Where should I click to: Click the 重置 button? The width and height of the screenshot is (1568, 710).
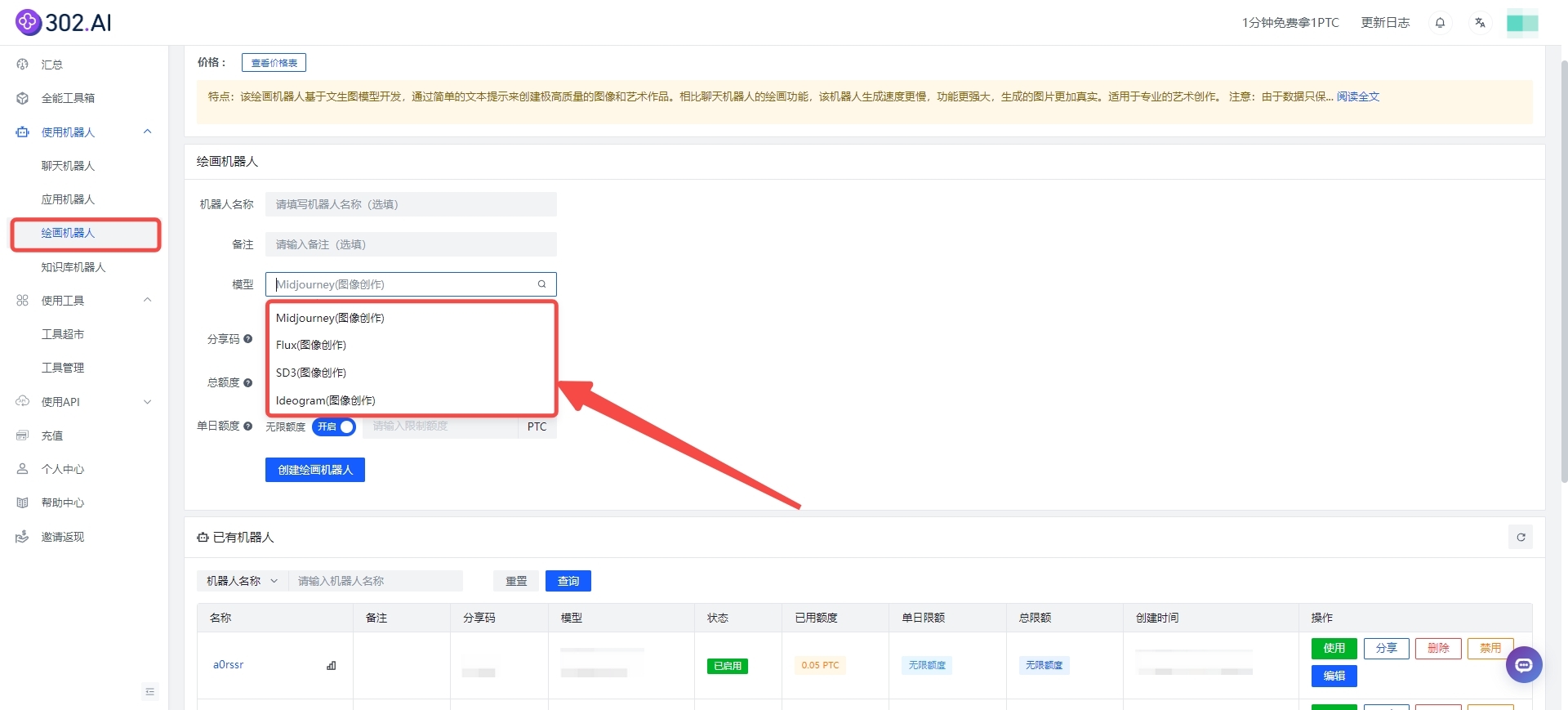click(x=516, y=581)
